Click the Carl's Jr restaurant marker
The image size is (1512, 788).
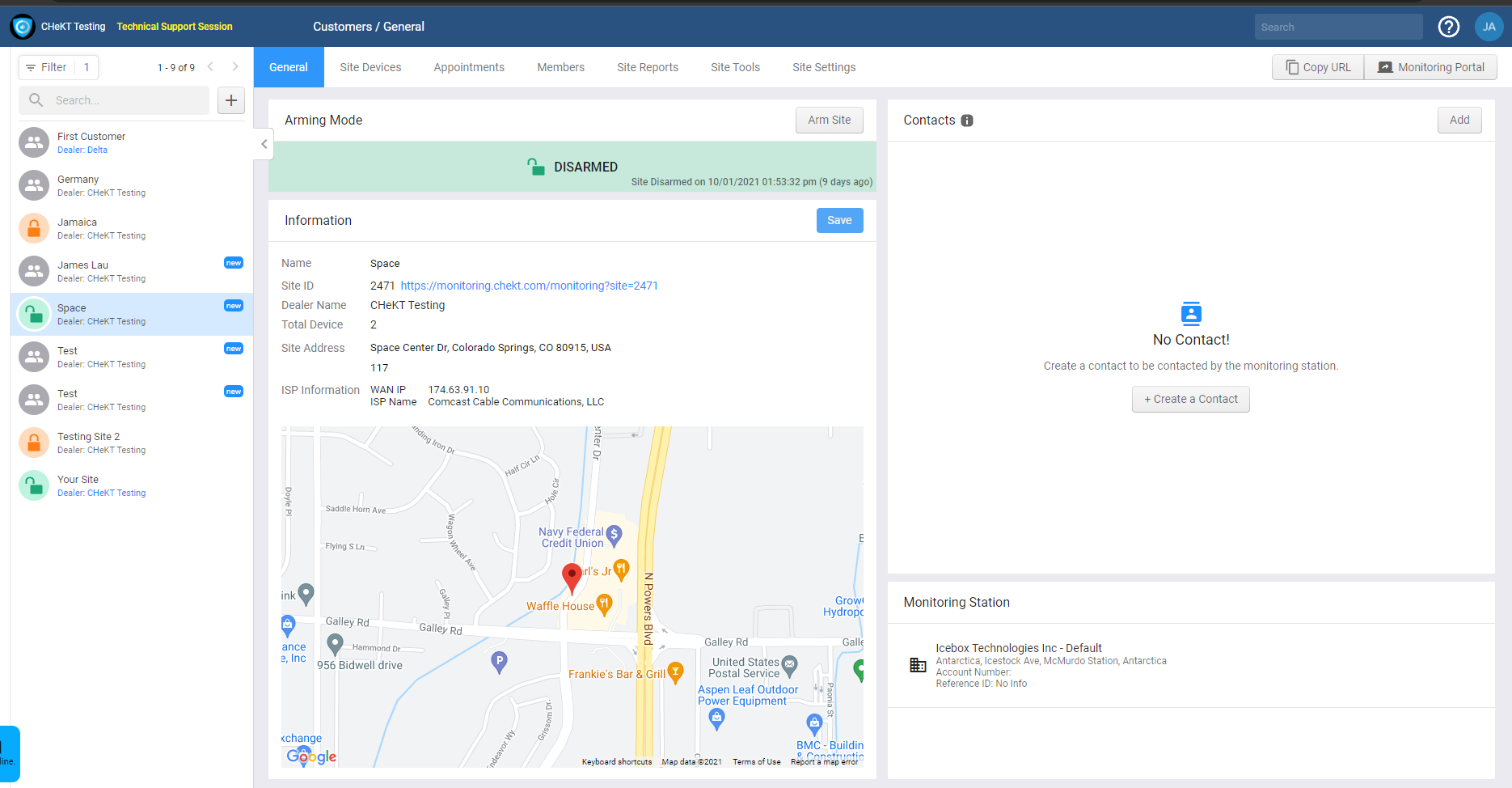point(621,569)
